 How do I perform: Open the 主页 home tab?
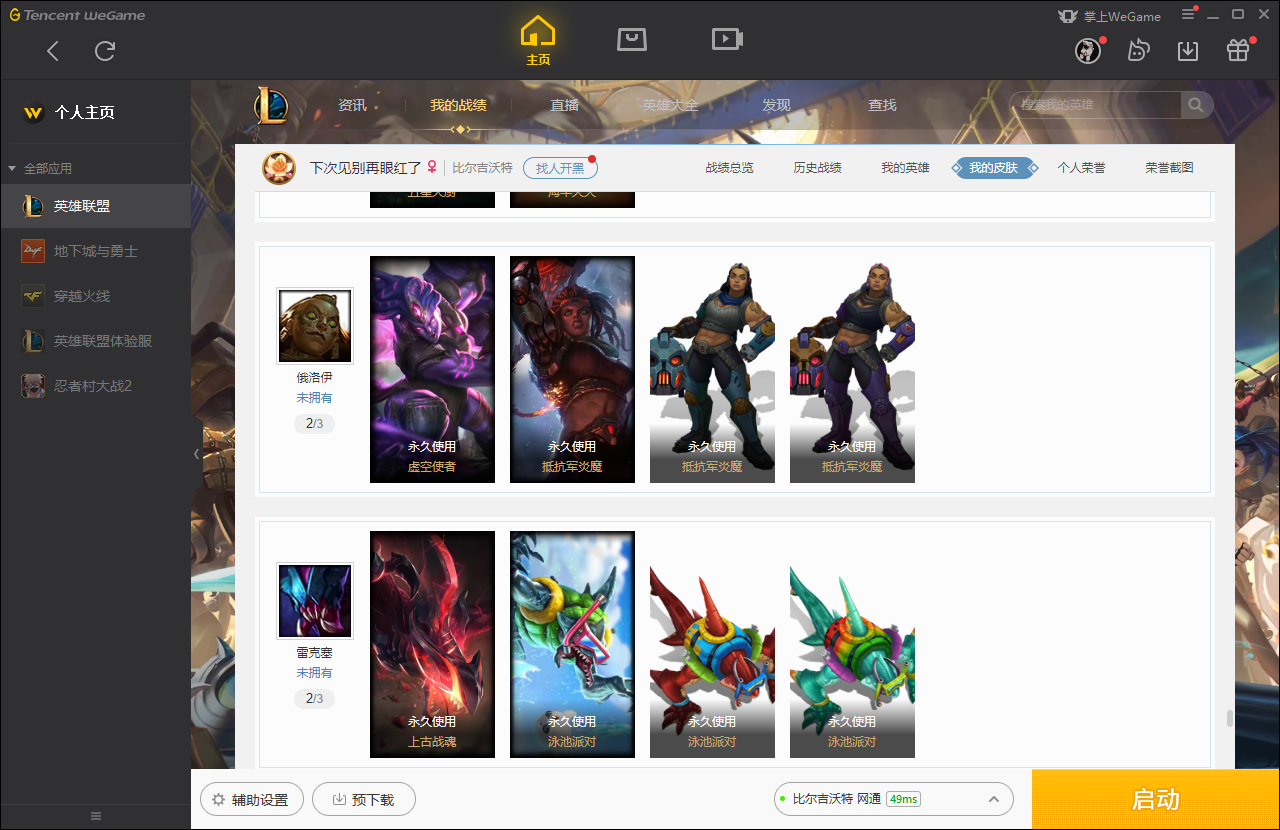pos(538,41)
